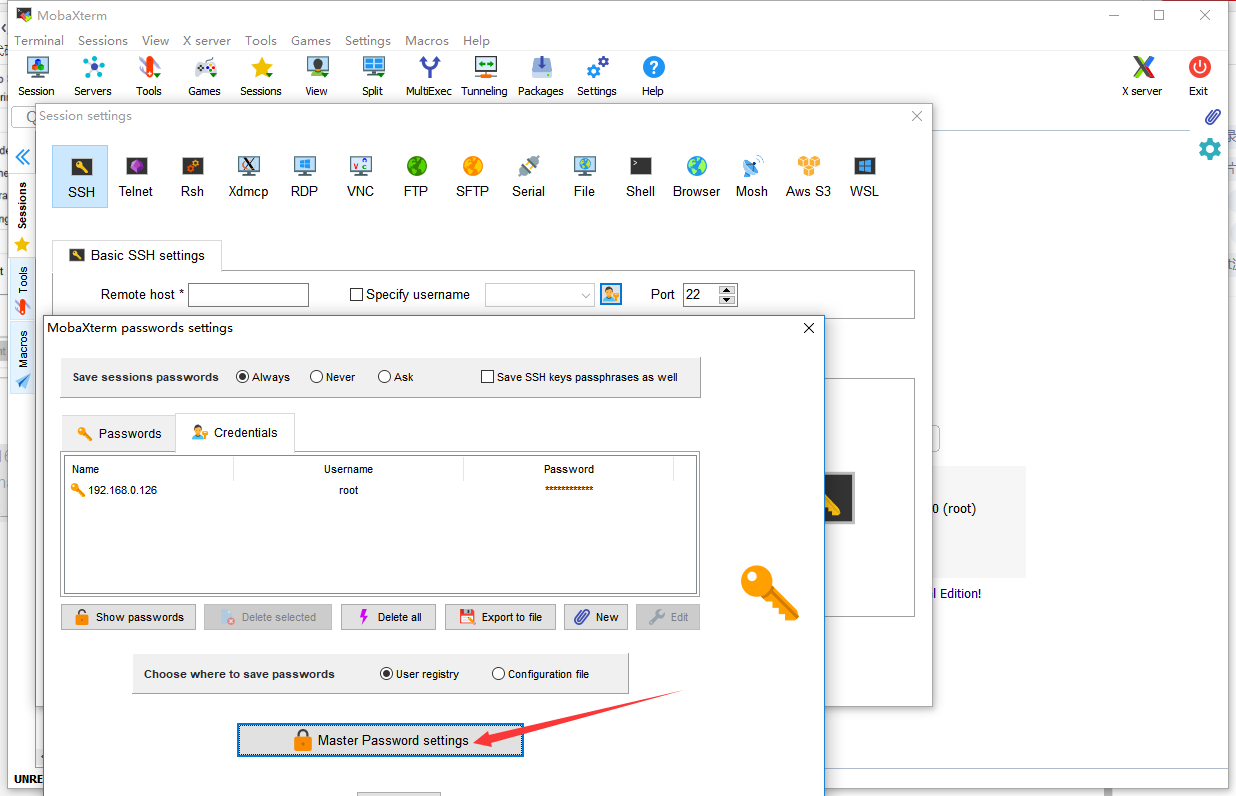Open the Packages toolbar icon
The width and height of the screenshot is (1236, 796).
coord(541,76)
